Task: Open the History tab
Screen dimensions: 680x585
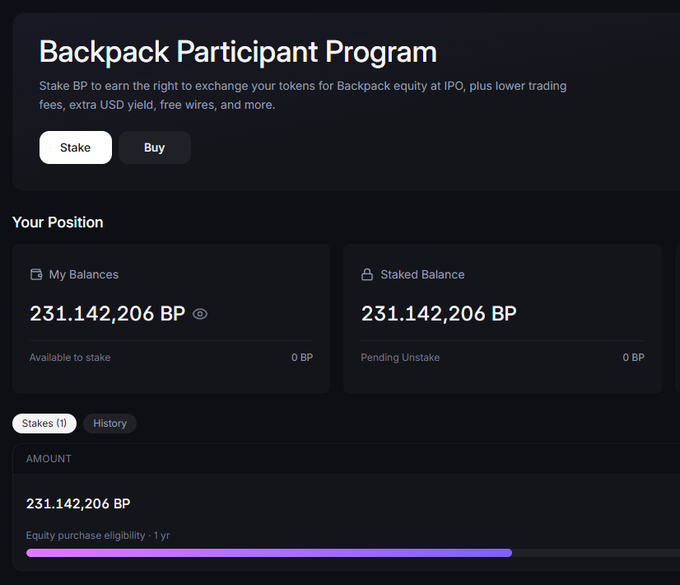Action: coord(110,423)
